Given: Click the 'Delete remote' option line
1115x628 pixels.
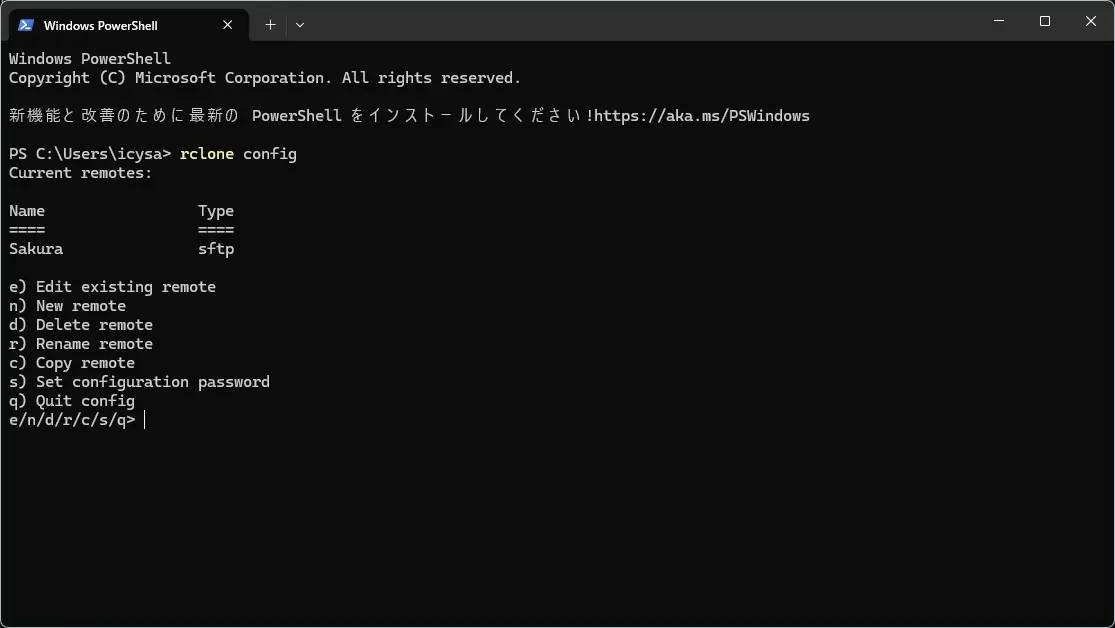Looking at the screenshot, I should pos(81,325).
